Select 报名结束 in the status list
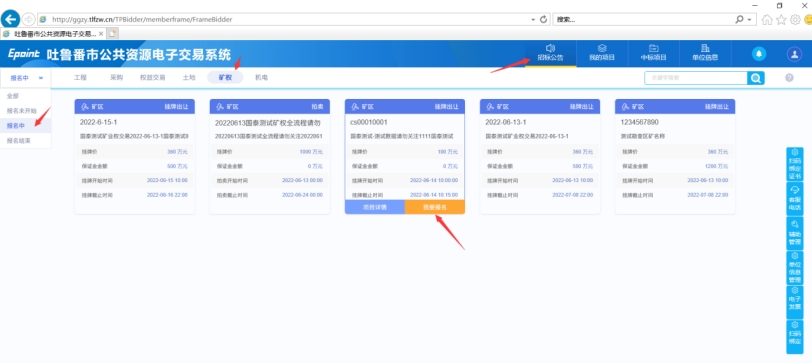This screenshot has height=363, width=812. [x=25, y=140]
